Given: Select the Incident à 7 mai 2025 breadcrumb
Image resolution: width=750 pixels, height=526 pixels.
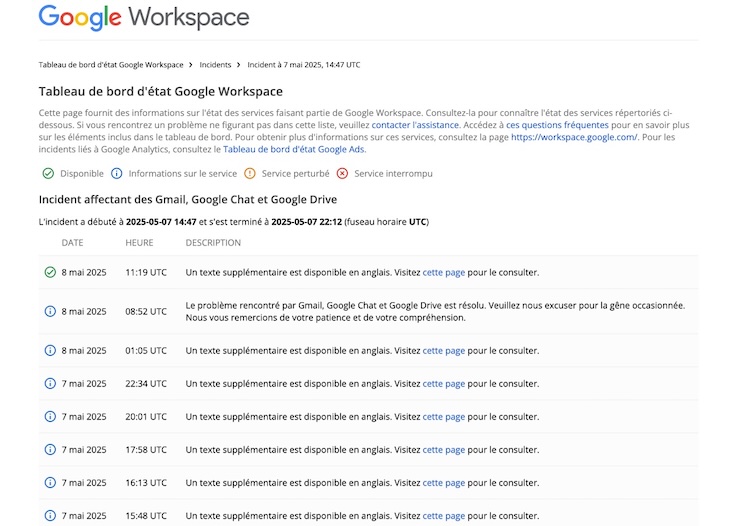Looking at the screenshot, I should pyautogui.click(x=304, y=65).
